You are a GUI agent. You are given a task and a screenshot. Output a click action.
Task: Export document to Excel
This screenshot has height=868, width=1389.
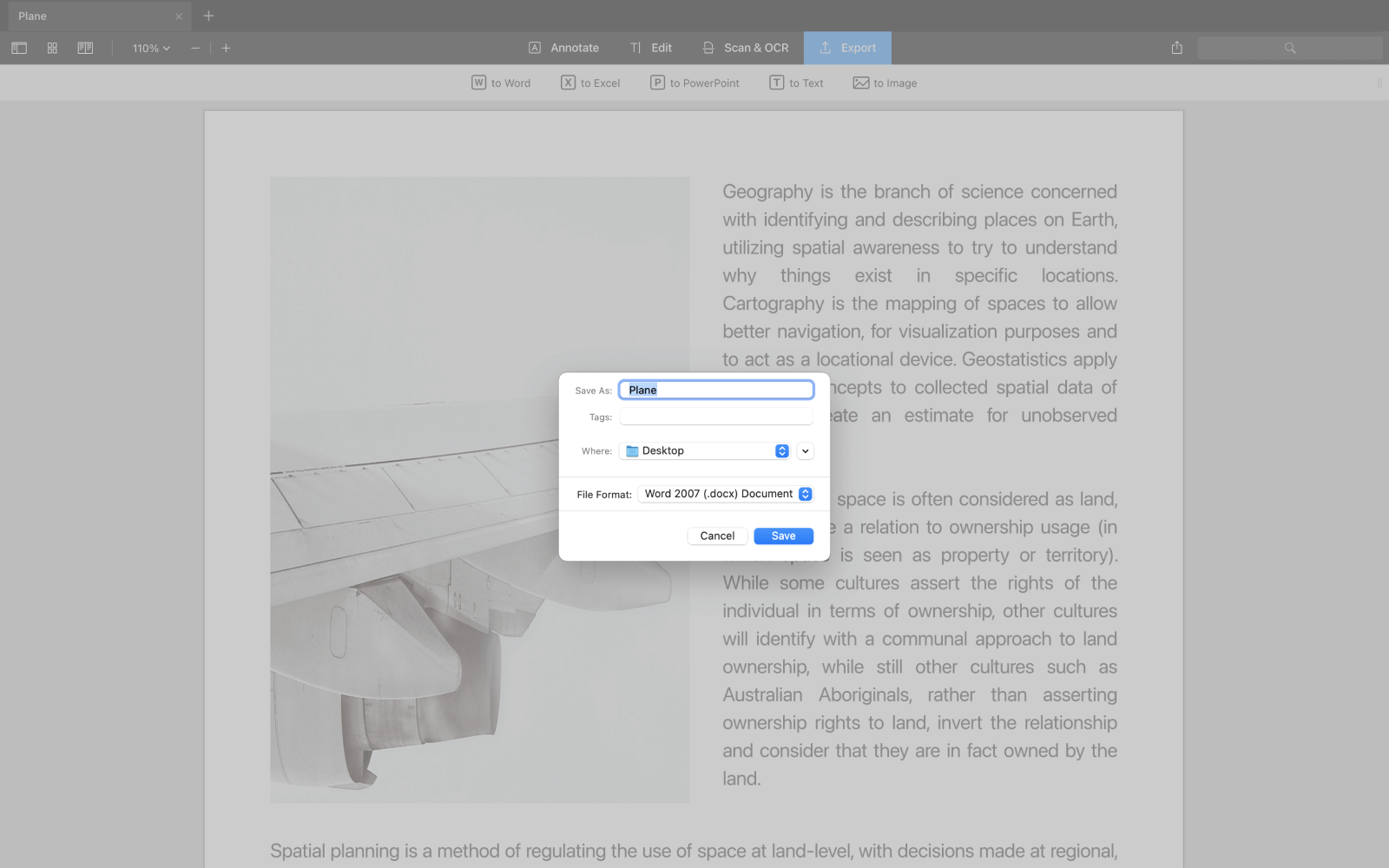[x=590, y=83]
